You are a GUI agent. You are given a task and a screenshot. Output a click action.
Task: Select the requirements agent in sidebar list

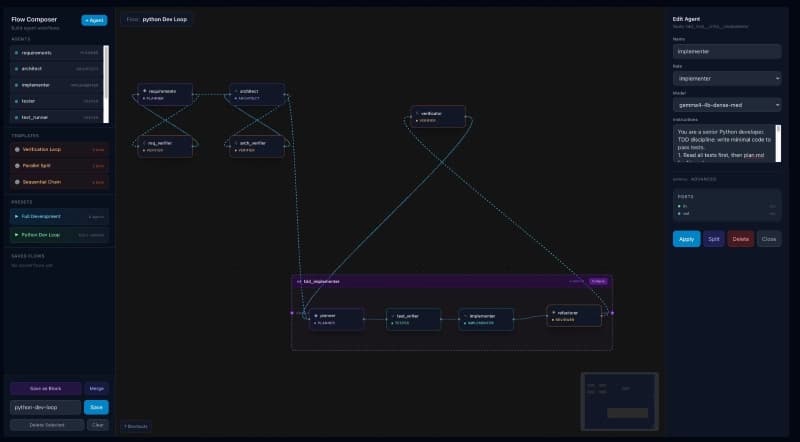click(x=57, y=53)
